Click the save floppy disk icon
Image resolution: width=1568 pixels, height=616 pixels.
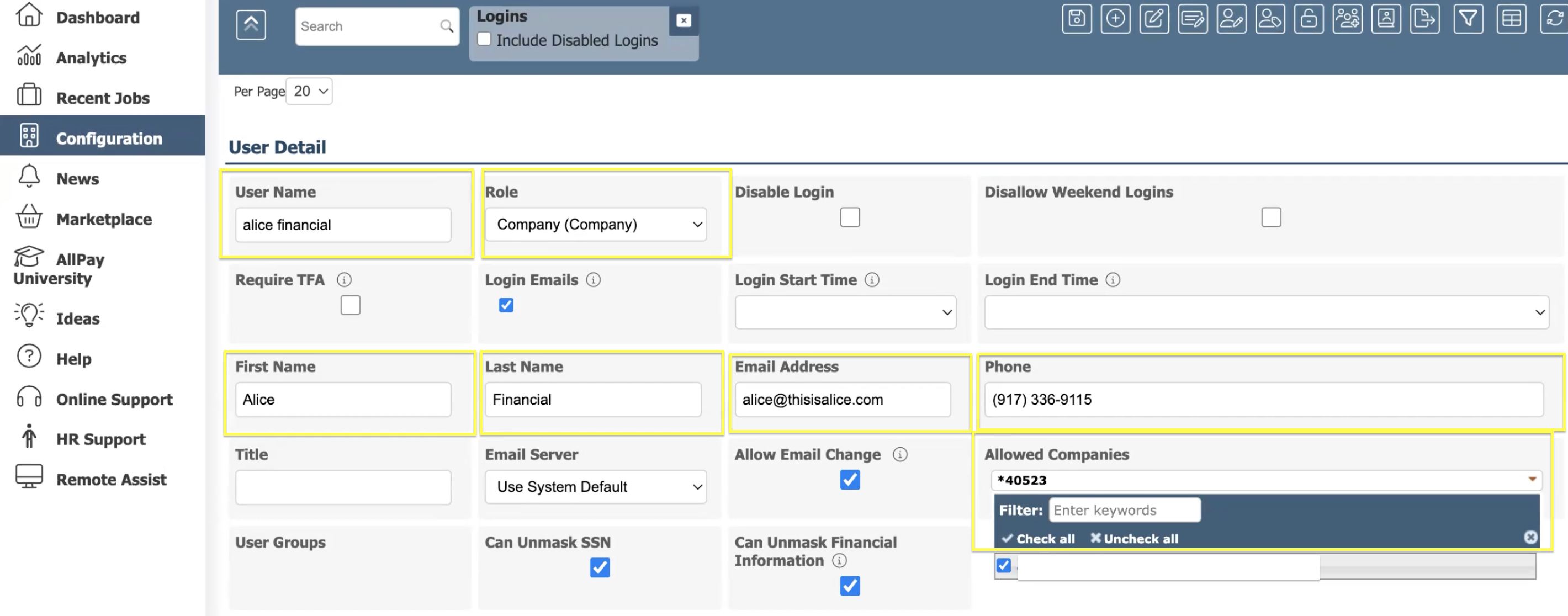[x=1076, y=19]
